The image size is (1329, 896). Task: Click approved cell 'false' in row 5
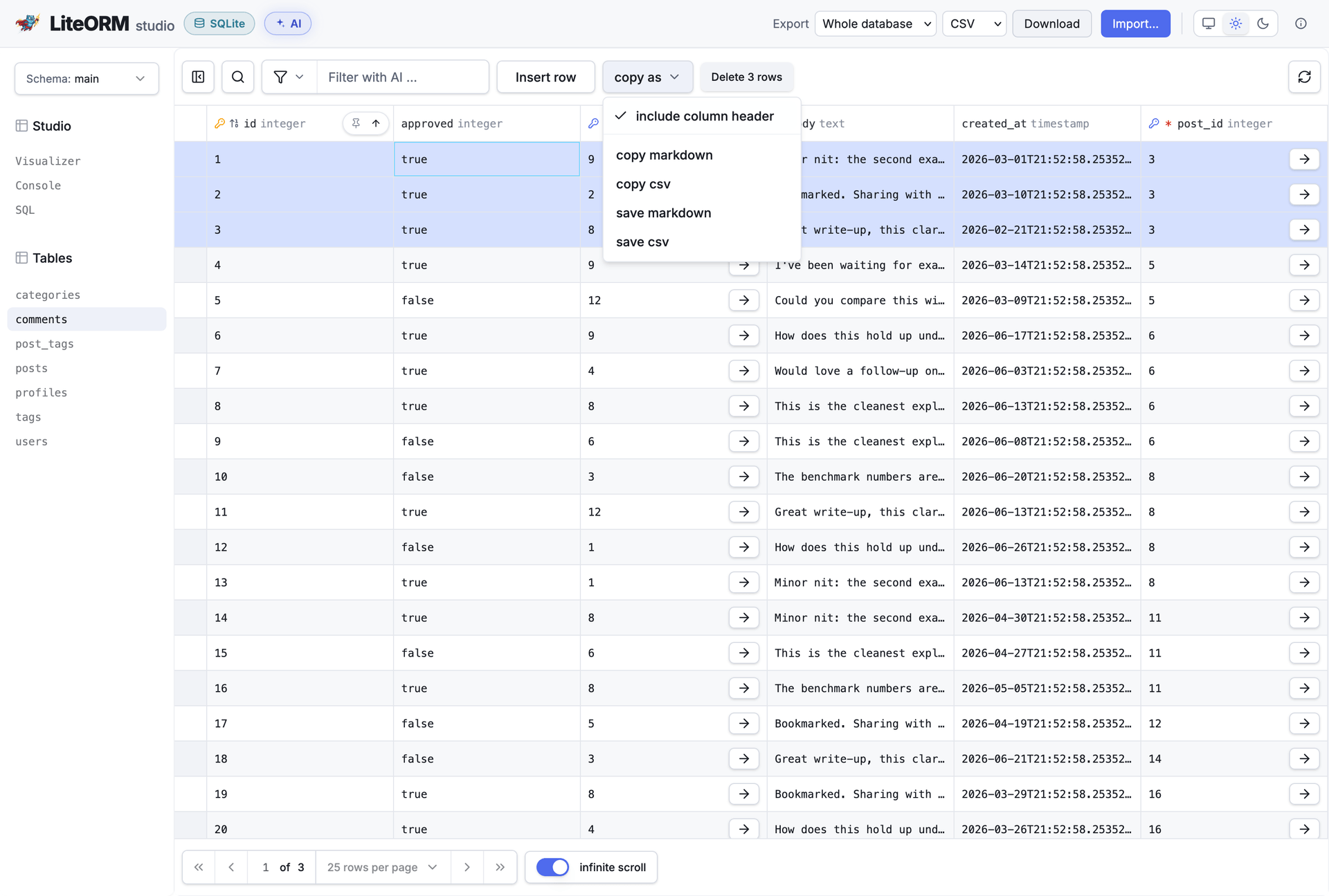(487, 300)
